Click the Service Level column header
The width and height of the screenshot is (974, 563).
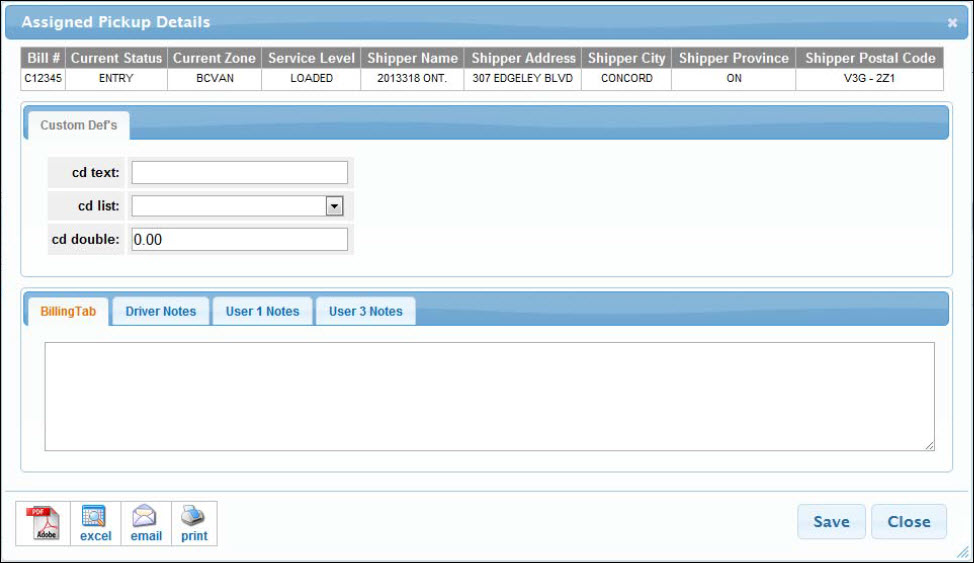pyautogui.click(x=311, y=58)
